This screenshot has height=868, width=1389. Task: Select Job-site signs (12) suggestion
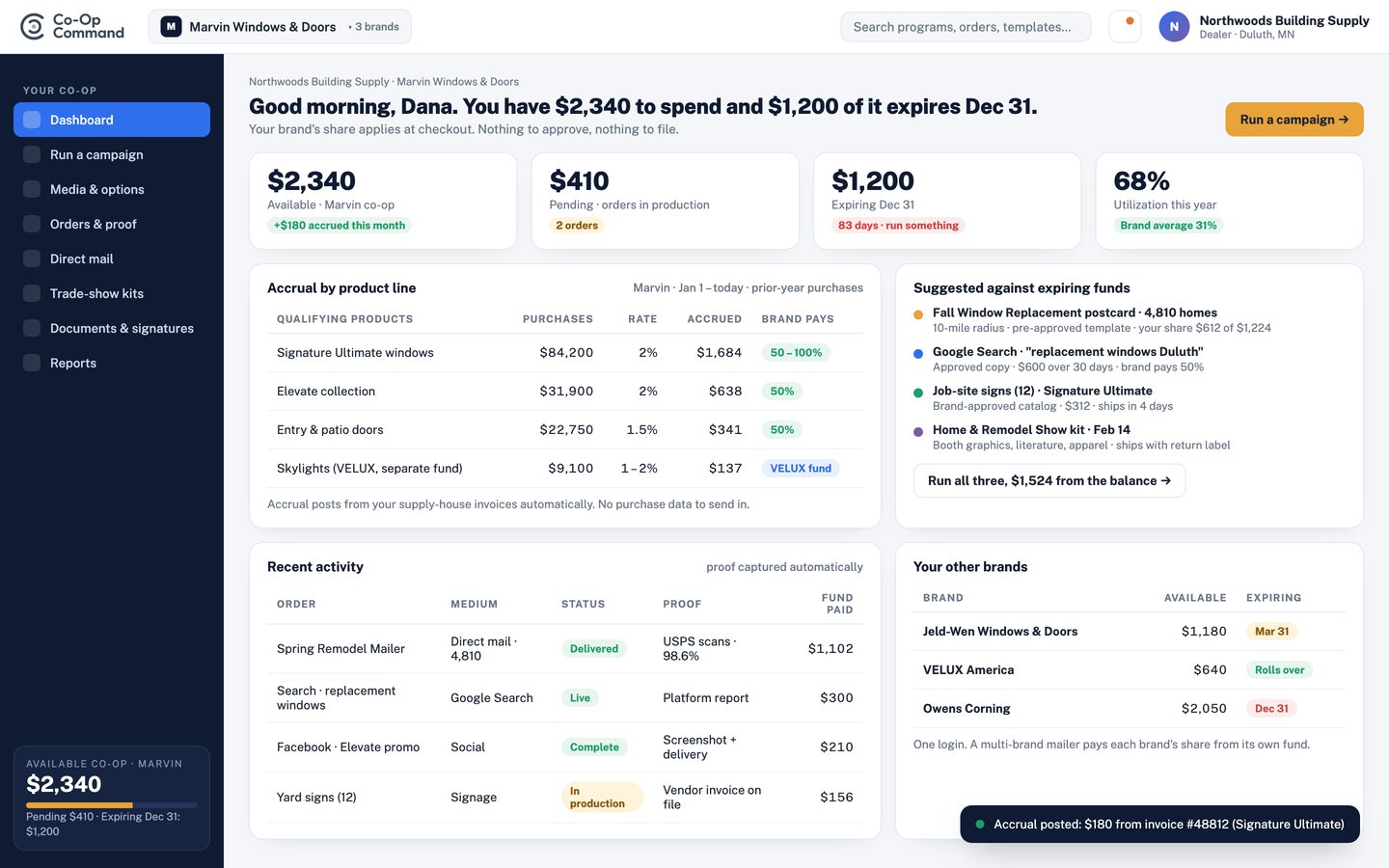pyautogui.click(x=1129, y=398)
